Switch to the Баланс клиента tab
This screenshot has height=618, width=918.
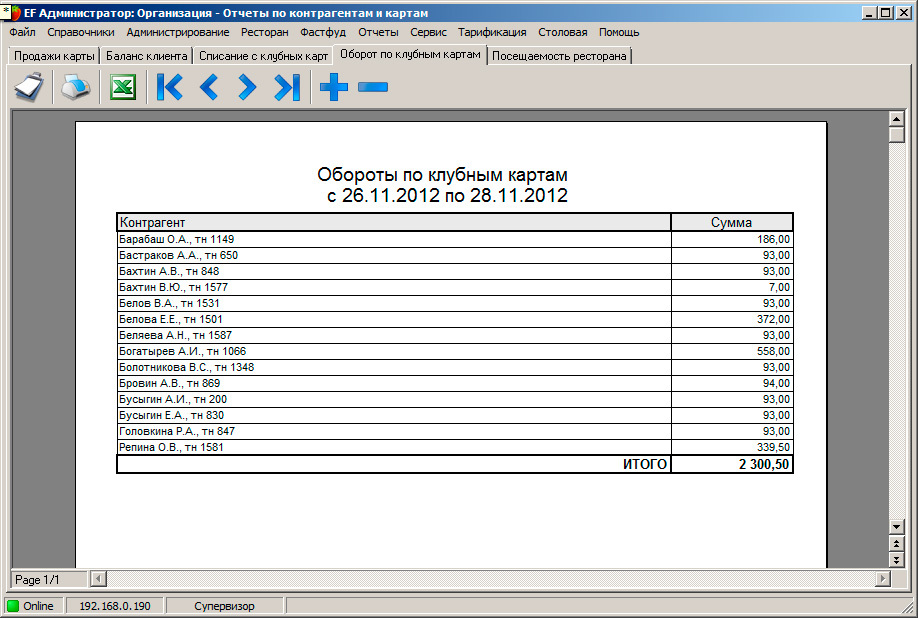(146, 56)
